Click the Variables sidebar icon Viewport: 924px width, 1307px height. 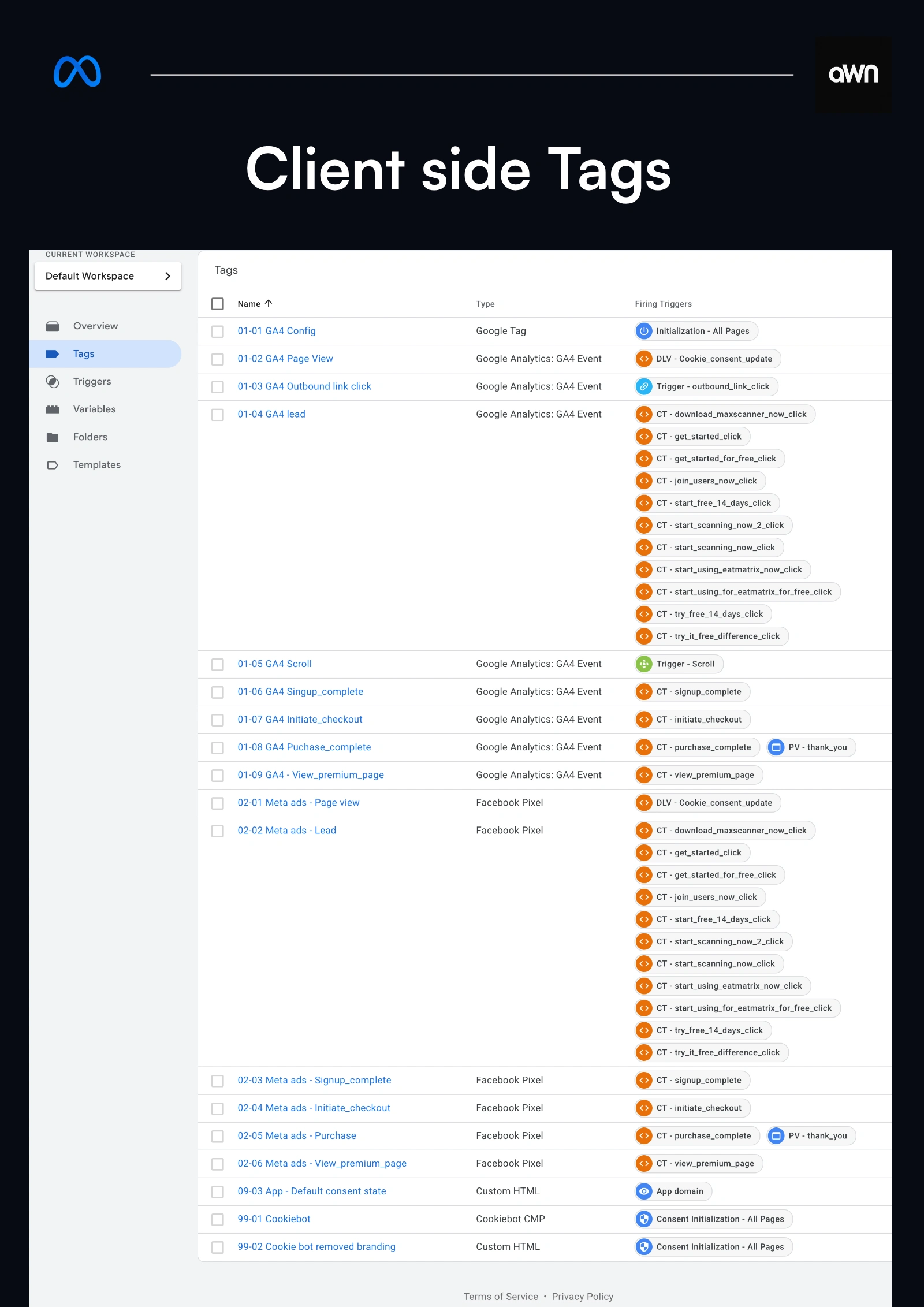(x=53, y=409)
